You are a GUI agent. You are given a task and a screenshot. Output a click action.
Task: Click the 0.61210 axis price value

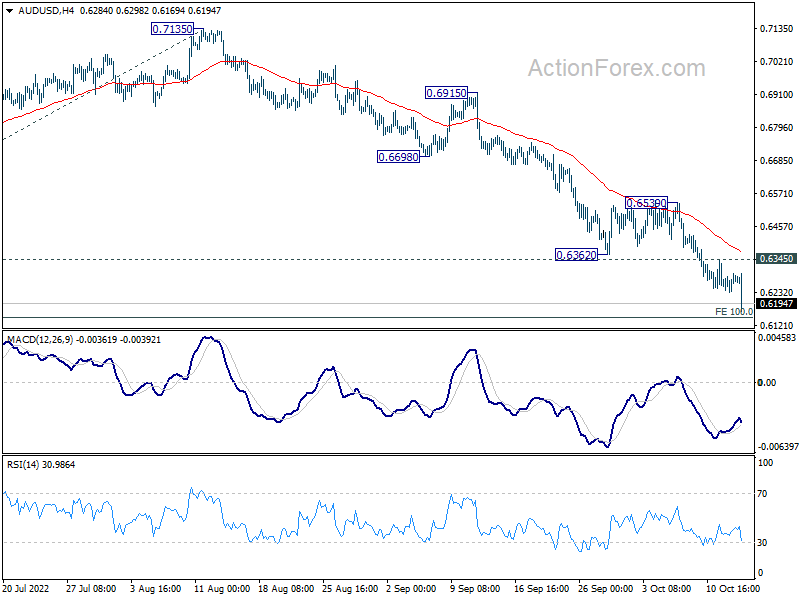click(777, 325)
